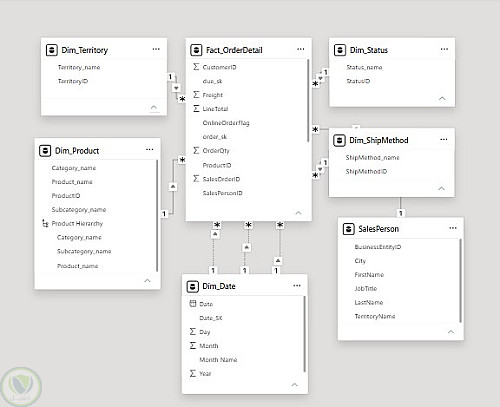Click the calendar icon beside Date field
The height and width of the screenshot is (407, 500).
click(x=193, y=303)
